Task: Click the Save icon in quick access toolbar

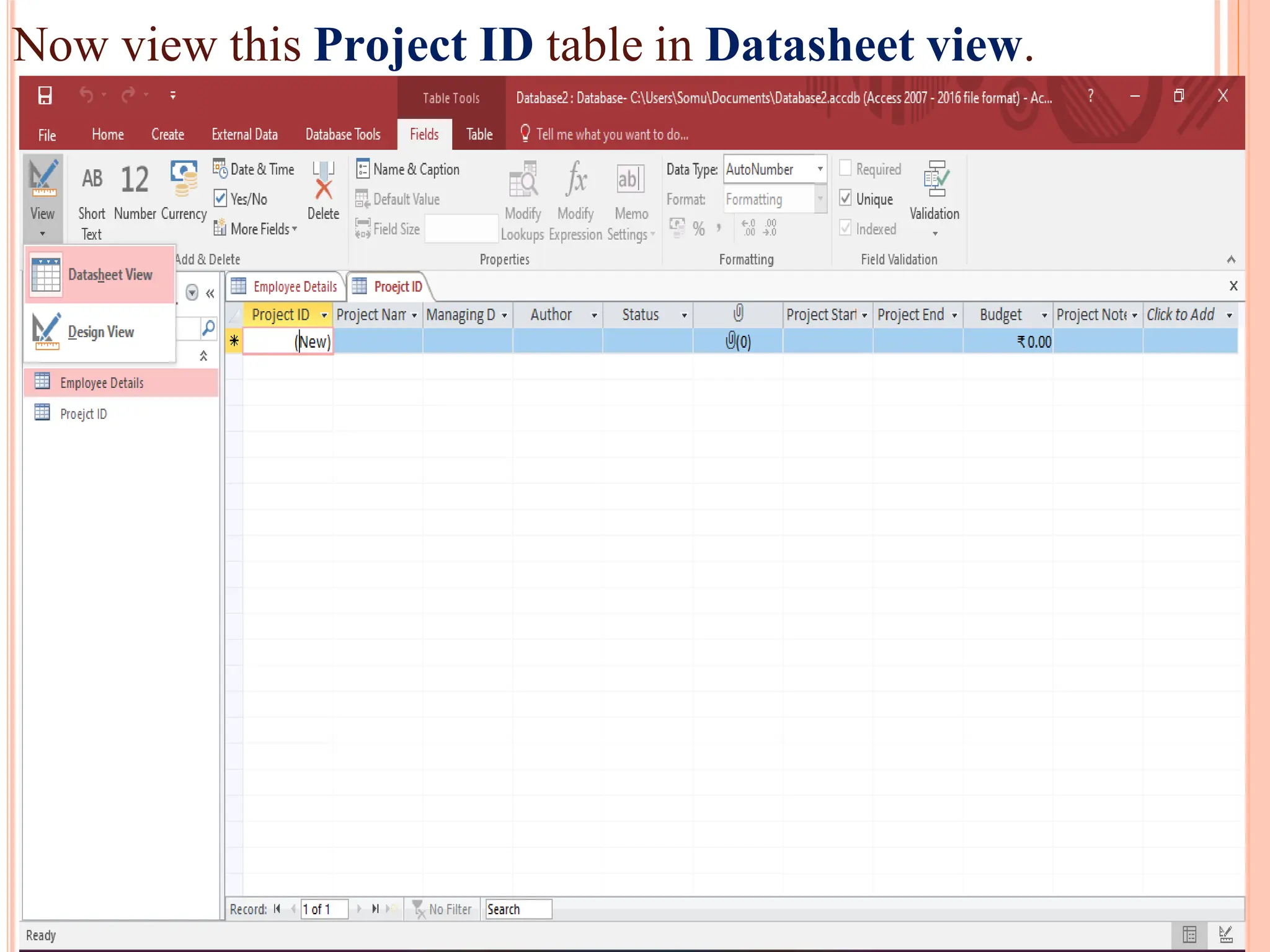Action: click(45, 95)
